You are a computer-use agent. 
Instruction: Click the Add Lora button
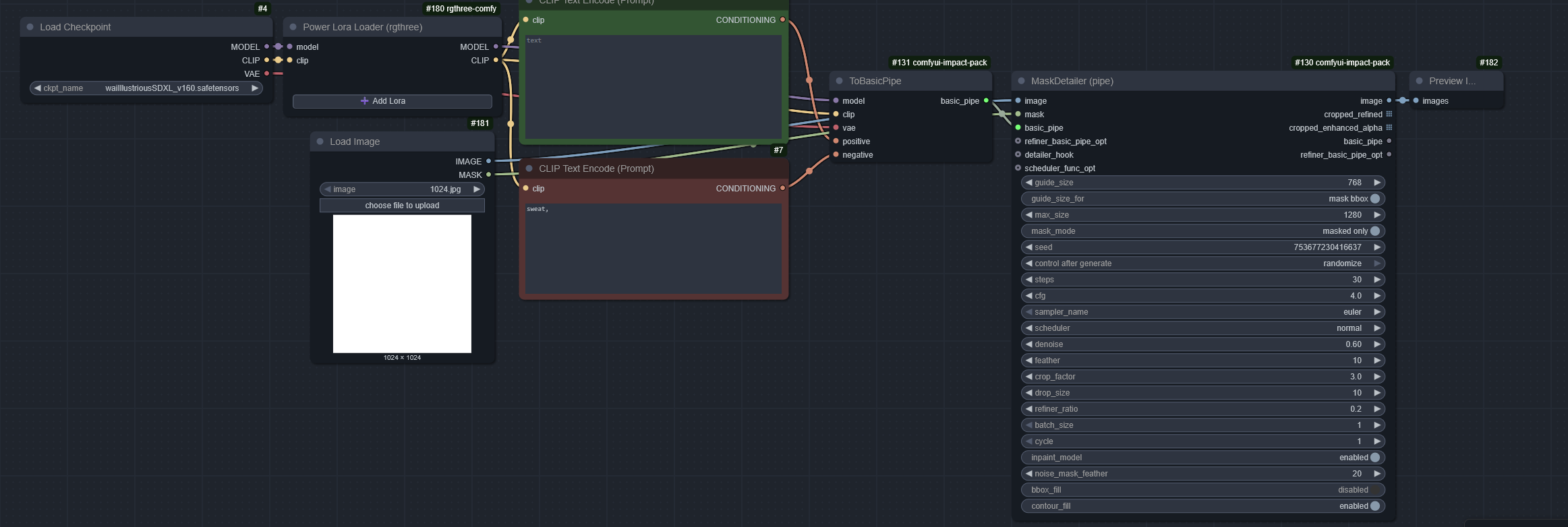pos(392,101)
